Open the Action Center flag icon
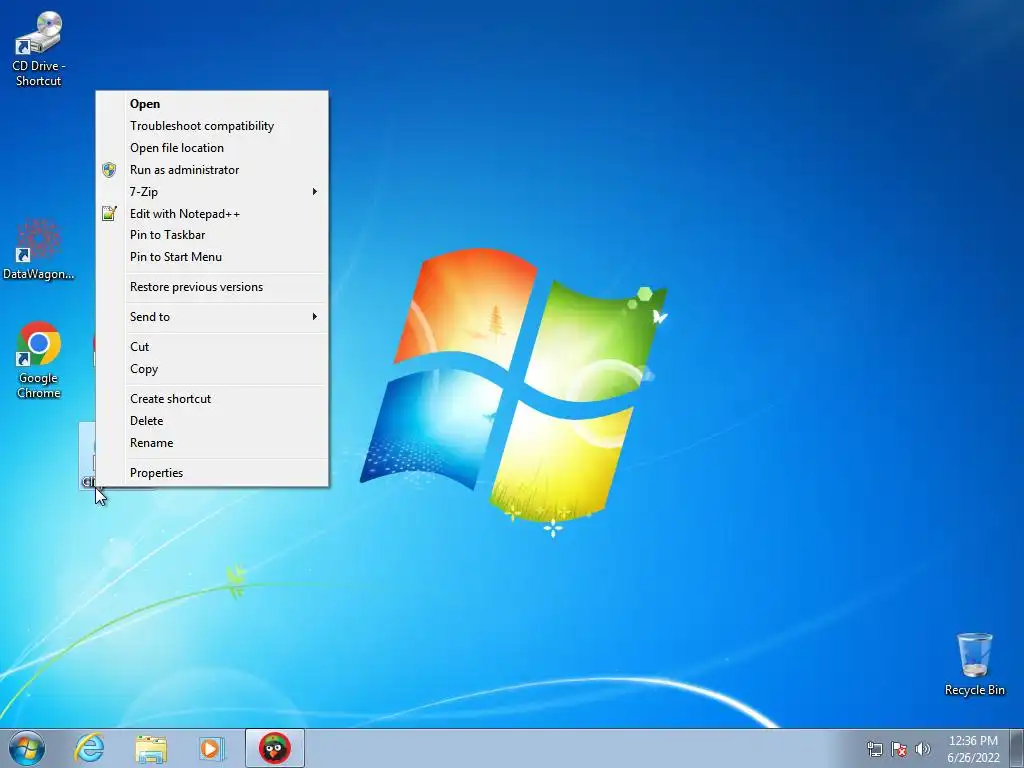This screenshot has height=768, width=1024. pos(899,749)
